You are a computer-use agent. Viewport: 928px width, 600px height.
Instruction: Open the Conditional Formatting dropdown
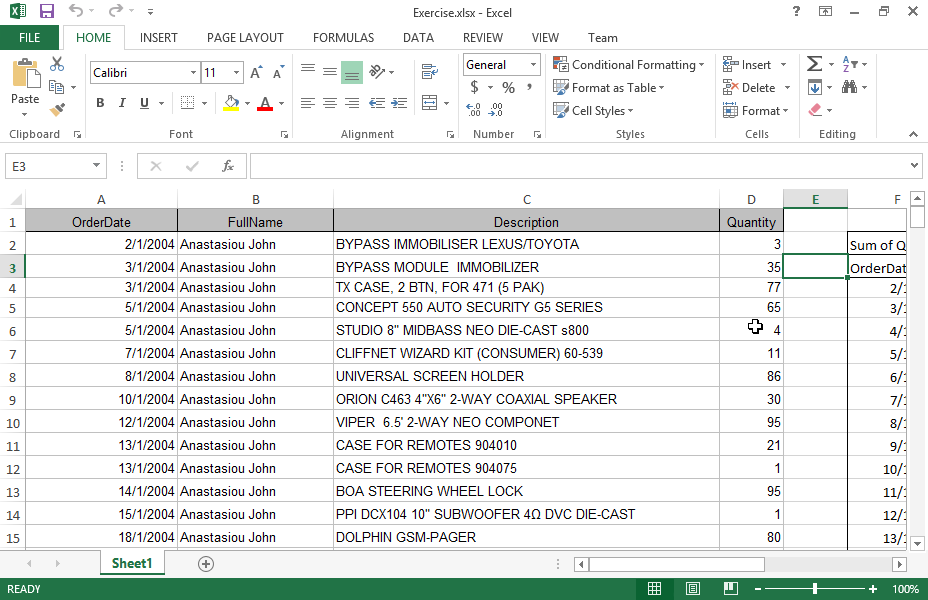coord(629,65)
